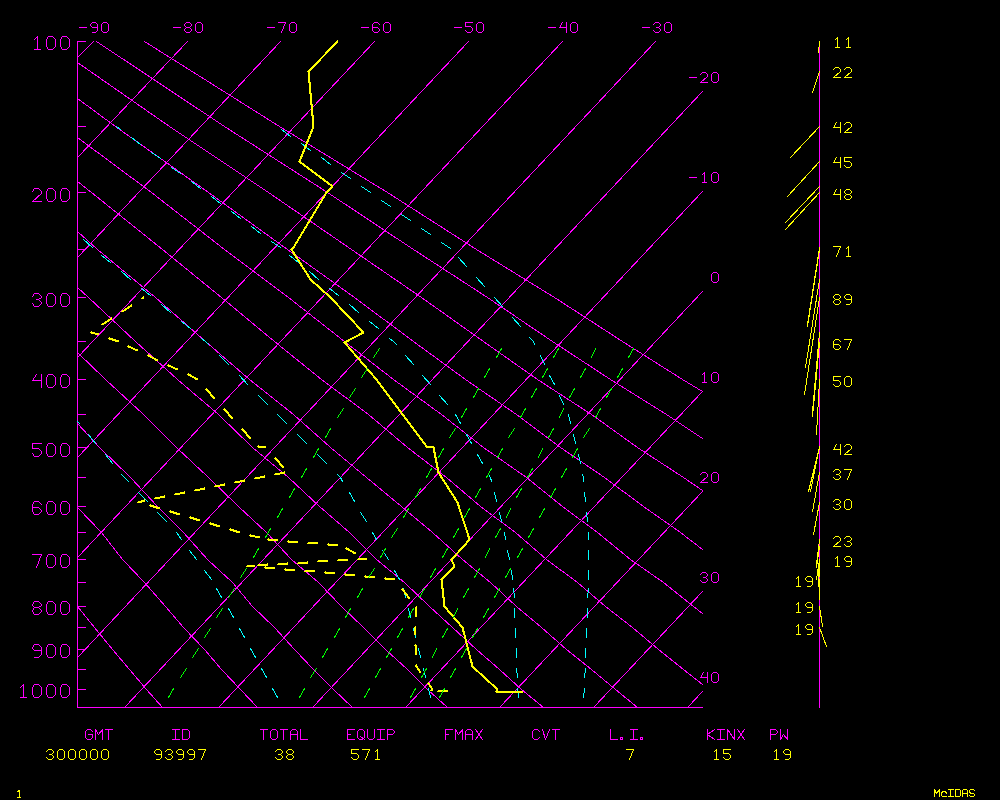Select the wind speed value 71
This screenshot has height=800, width=1000.
tap(842, 252)
